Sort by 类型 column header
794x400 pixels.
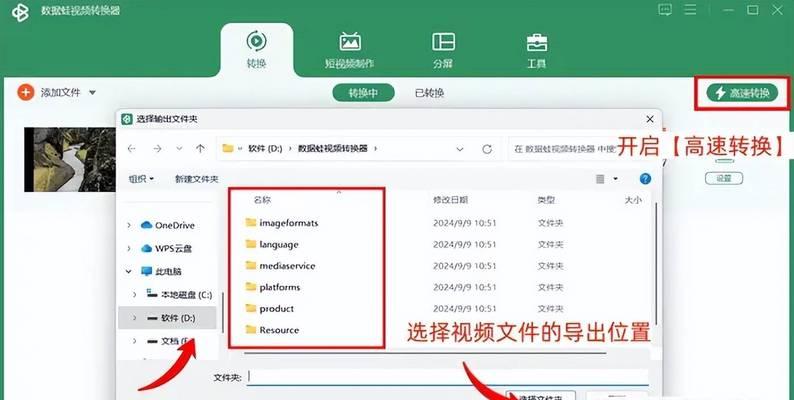(x=546, y=200)
